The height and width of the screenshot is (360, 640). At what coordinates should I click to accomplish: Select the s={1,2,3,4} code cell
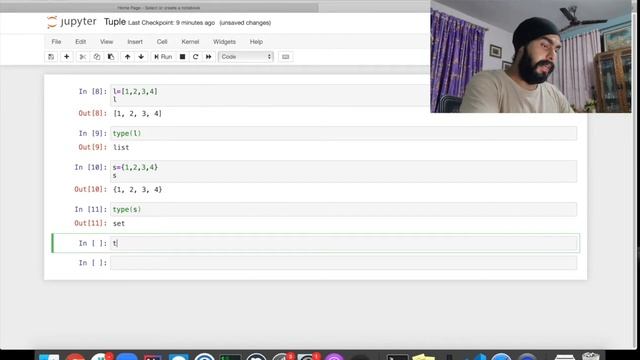click(x=343, y=171)
